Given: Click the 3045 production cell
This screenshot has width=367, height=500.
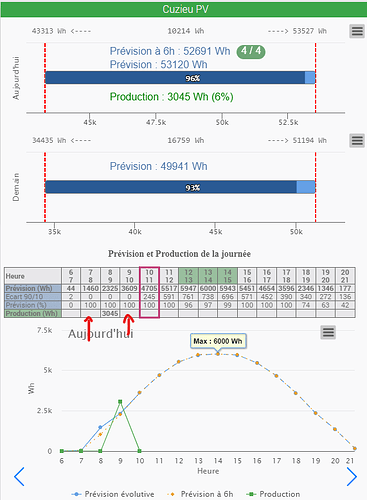Looking at the screenshot, I should [110, 313].
